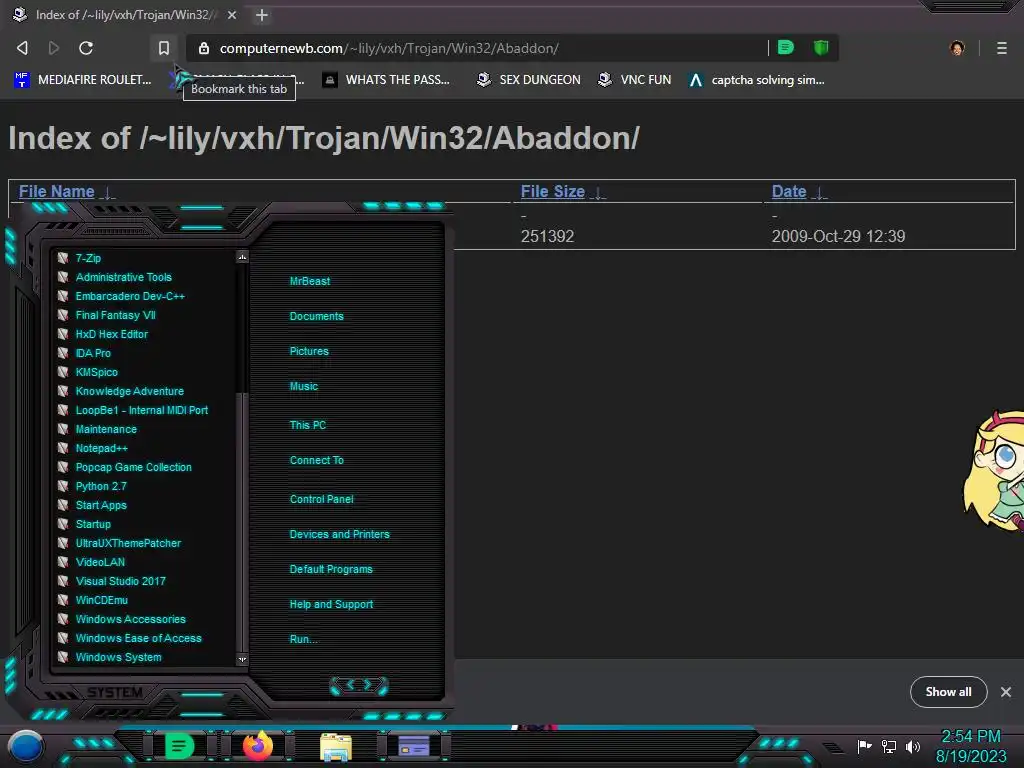Viewport: 1024px width, 768px height.
Task: Open Knowledge Adventure folder
Action: click(x=129, y=391)
